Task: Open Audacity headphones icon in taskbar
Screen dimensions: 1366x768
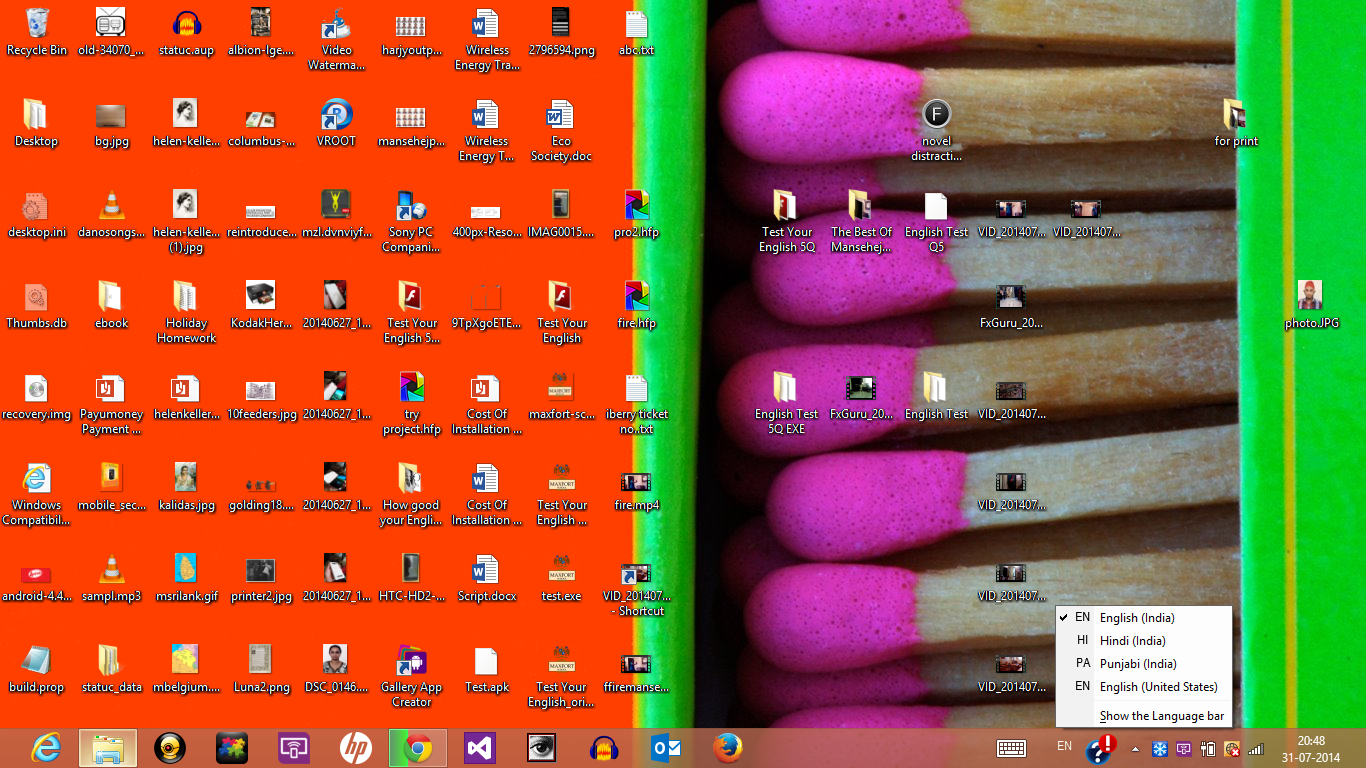Action: click(x=604, y=748)
